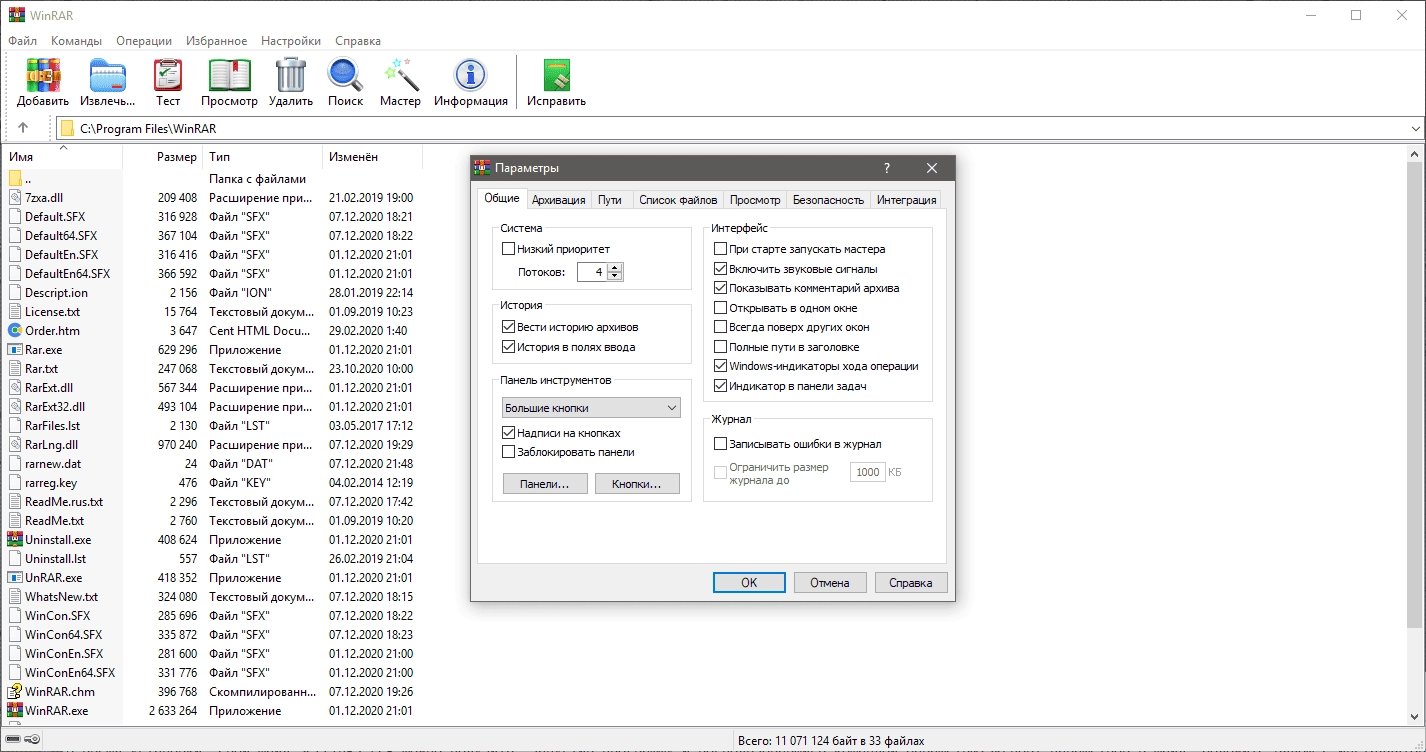
Task: Switch to the Безопасность tab
Action: coord(828,200)
